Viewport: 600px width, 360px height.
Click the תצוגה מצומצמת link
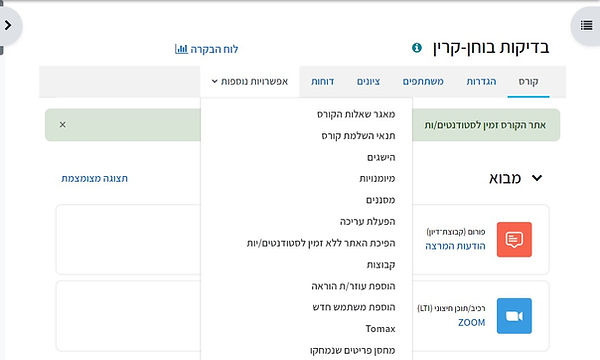pos(95,178)
